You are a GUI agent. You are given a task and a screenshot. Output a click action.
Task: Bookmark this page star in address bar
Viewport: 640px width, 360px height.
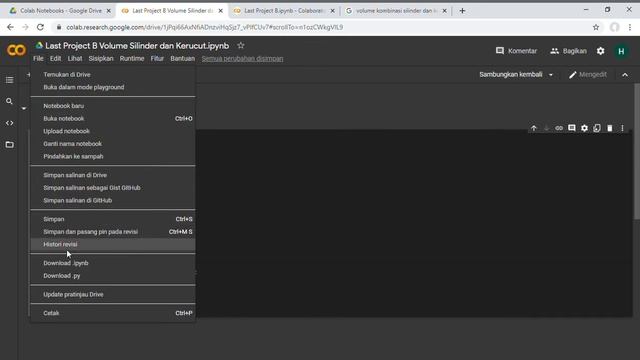click(x=596, y=27)
